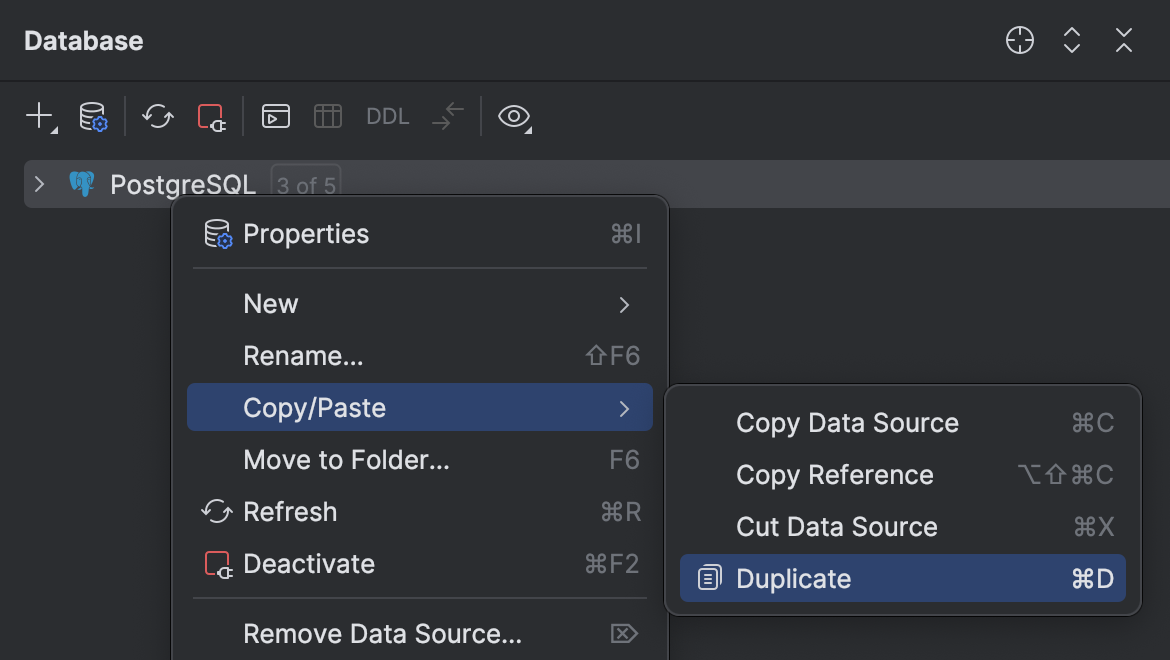Expand the PostgreSQL data source node
Image resolution: width=1170 pixels, height=660 pixels.
[x=39, y=184]
